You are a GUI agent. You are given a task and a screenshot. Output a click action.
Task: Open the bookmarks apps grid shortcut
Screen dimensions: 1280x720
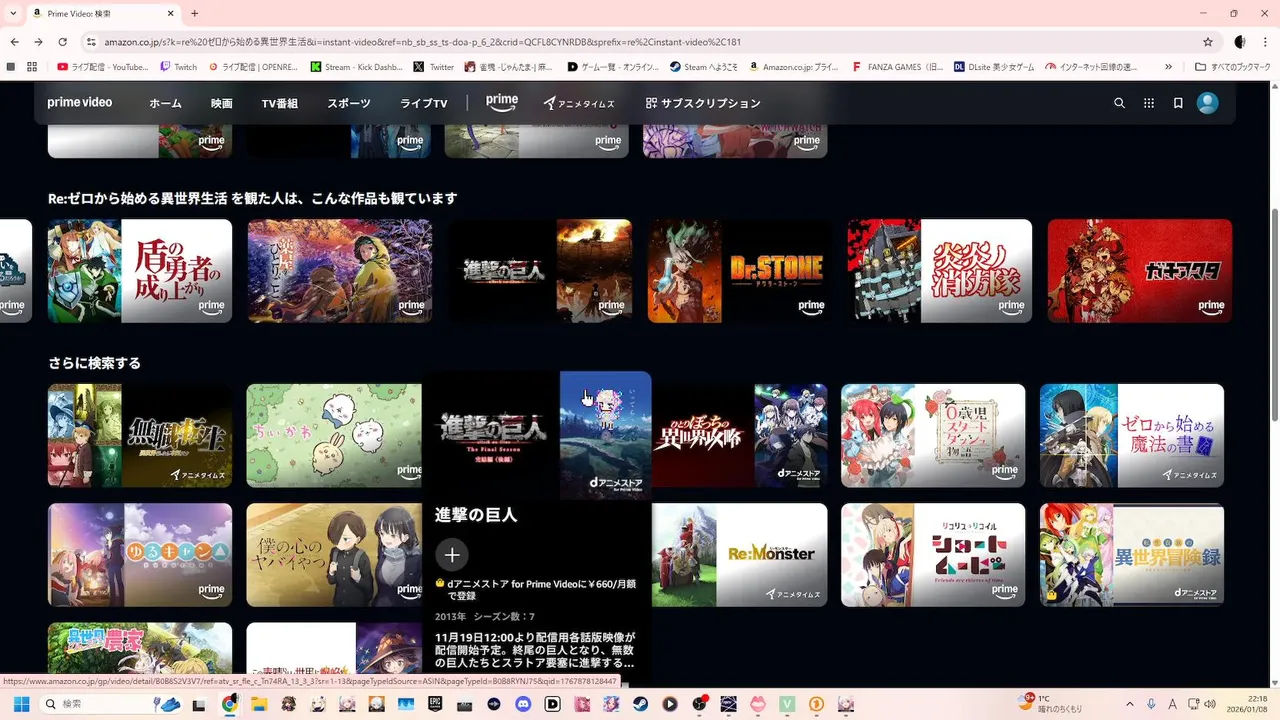[x=32, y=67]
